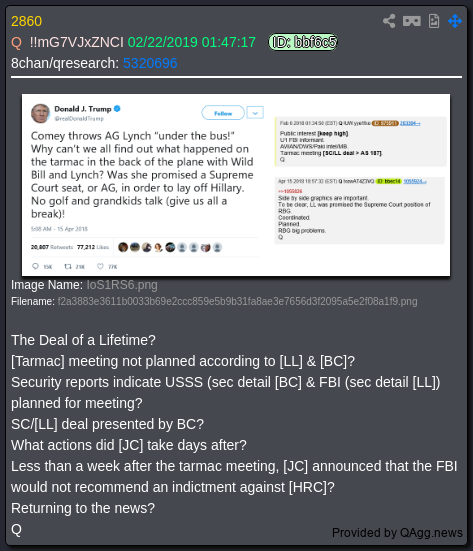This screenshot has height=551, width=473.
Task: Click the 02/22/2019 timestamp
Action: [192, 42]
